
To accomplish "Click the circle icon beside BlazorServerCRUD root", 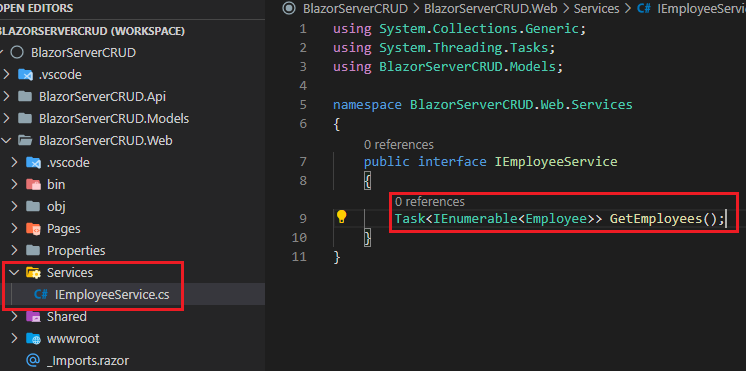I will (x=17, y=52).
